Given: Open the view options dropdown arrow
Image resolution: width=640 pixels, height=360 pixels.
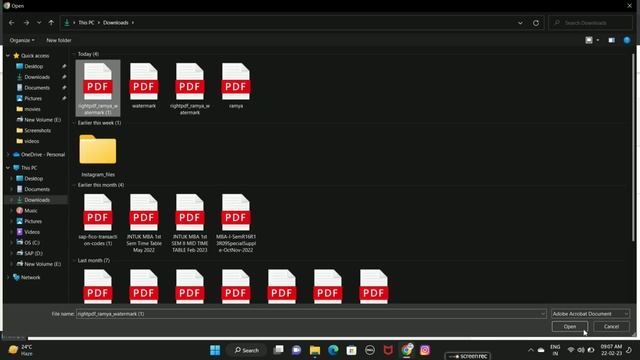Looking at the screenshot, I should 598,40.
